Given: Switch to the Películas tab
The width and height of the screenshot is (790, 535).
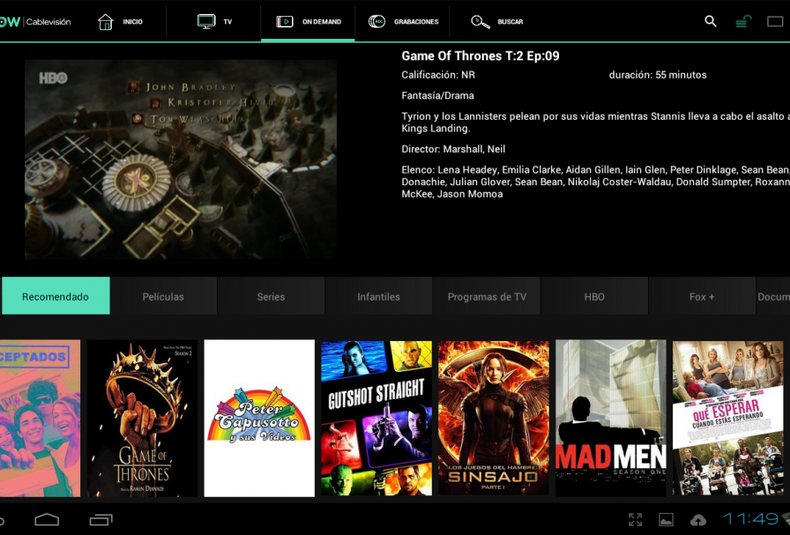Looking at the screenshot, I should [163, 296].
